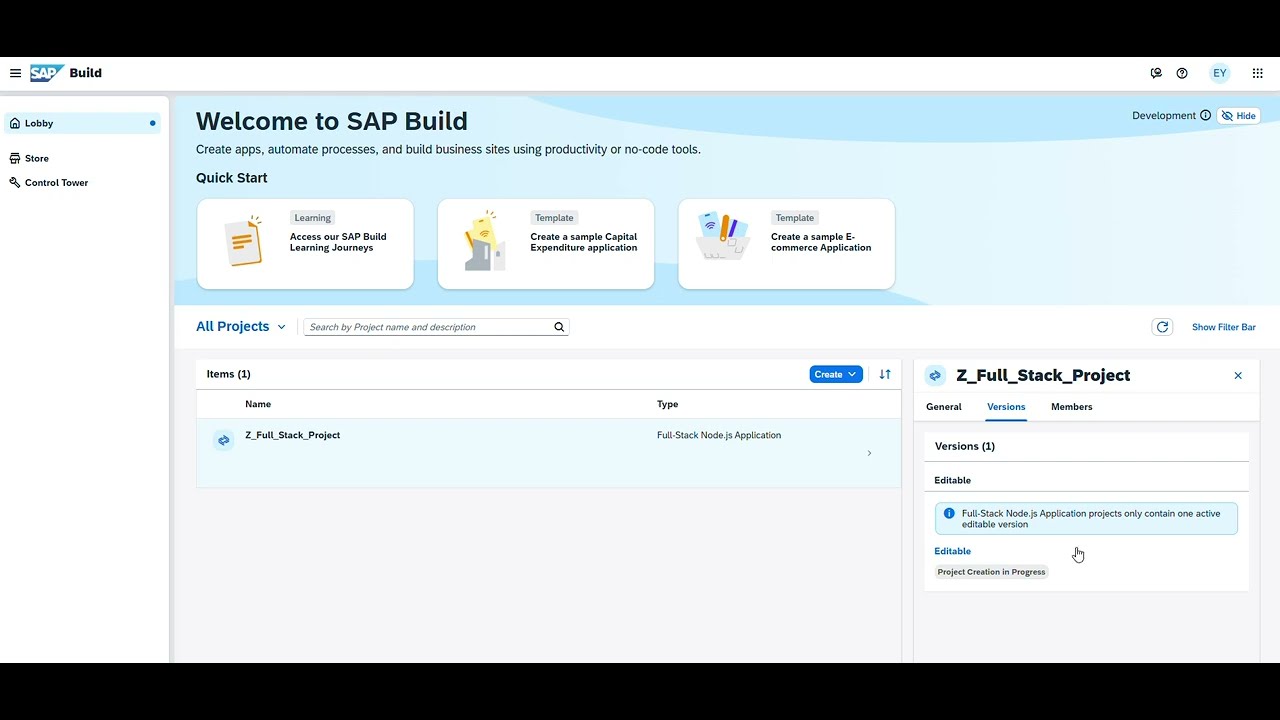The image size is (1280, 720).
Task: Click the Template tag on Capital Expenditure card
Action: (x=554, y=218)
